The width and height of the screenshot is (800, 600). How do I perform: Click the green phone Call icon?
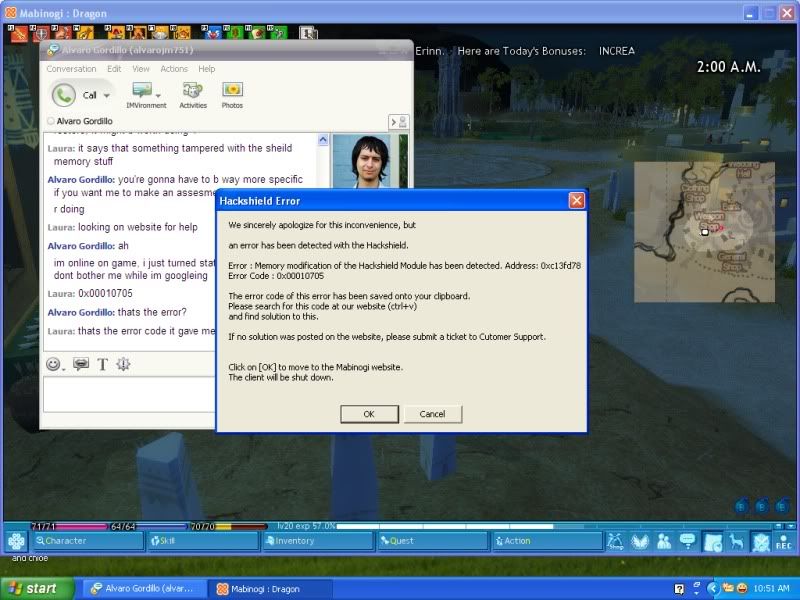tap(64, 95)
